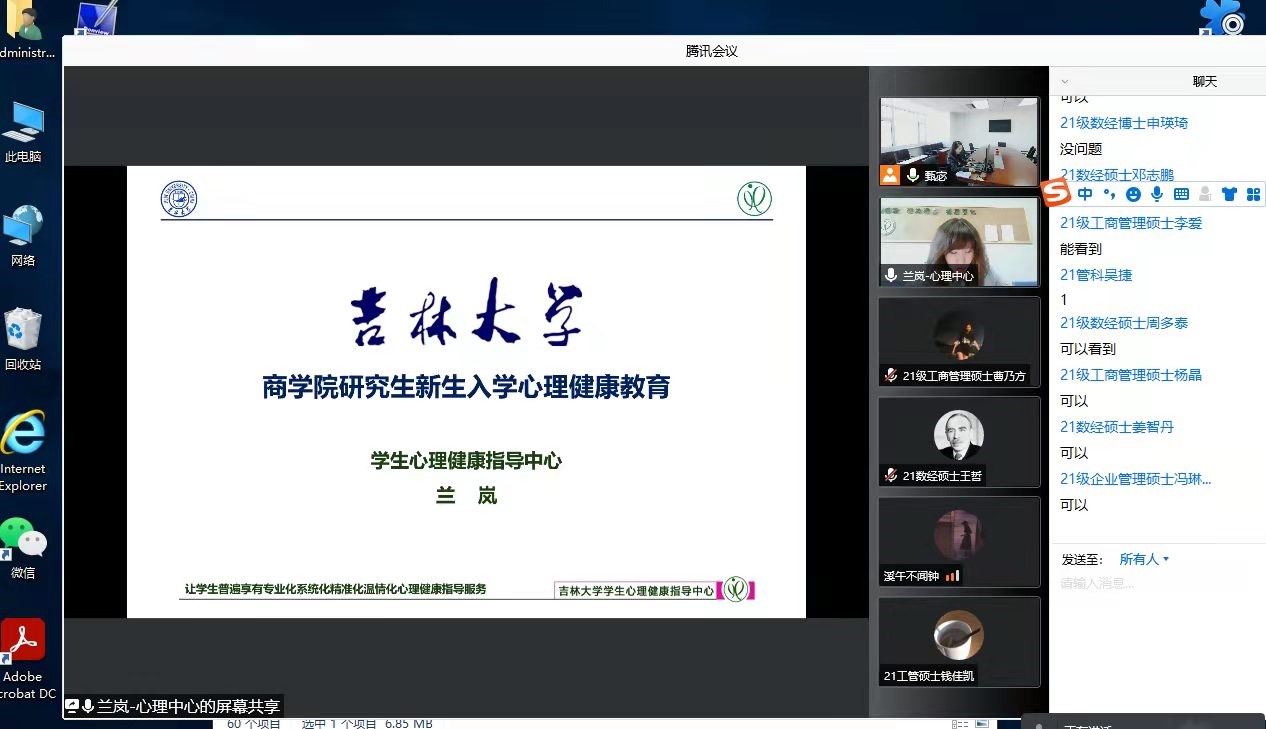Open Adobe Acrobat DC desktop shortcut
This screenshot has width=1266, height=729.
(x=25, y=659)
